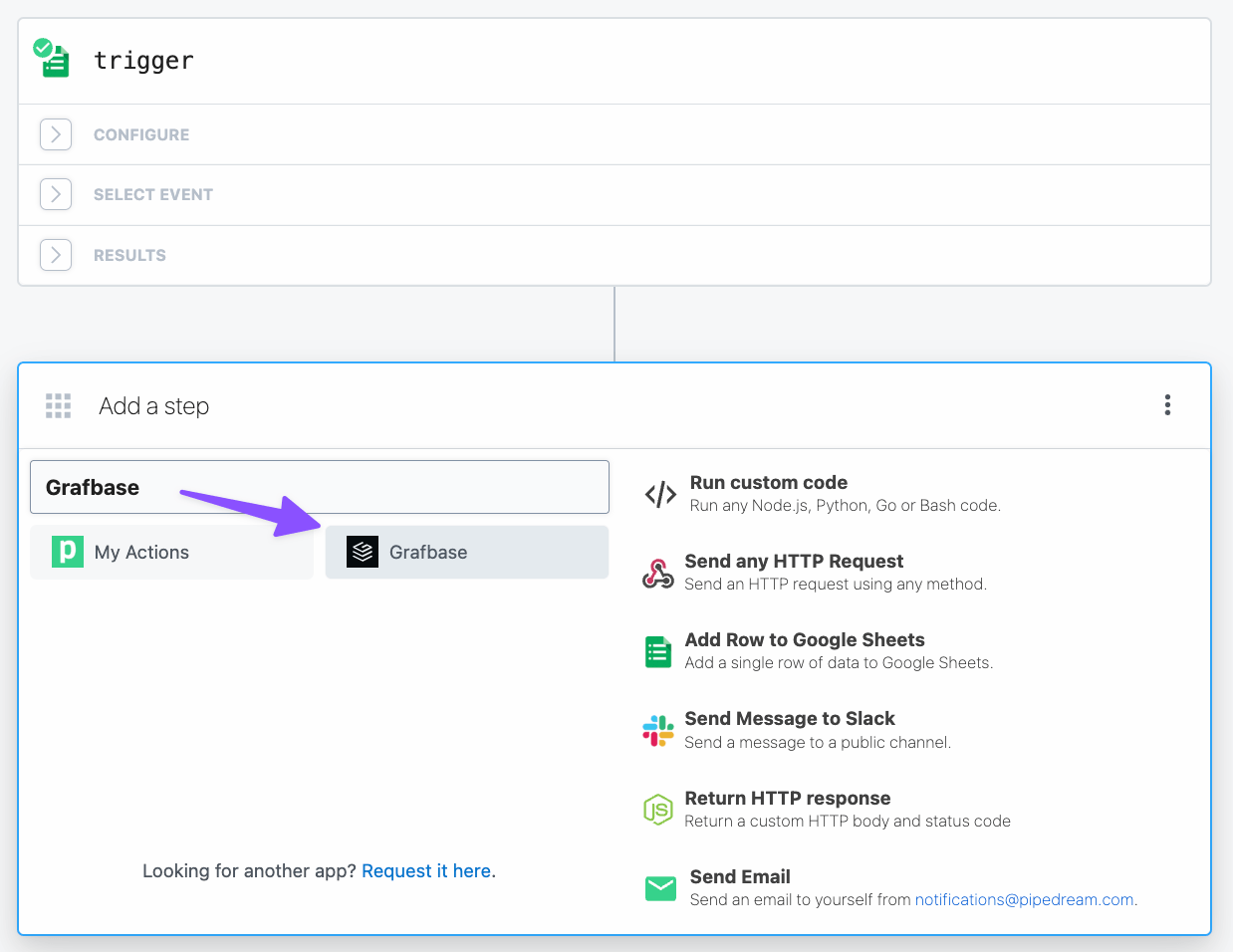
Task: Expand the SELECT EVENT section chevron
Action: pos(56,194)
